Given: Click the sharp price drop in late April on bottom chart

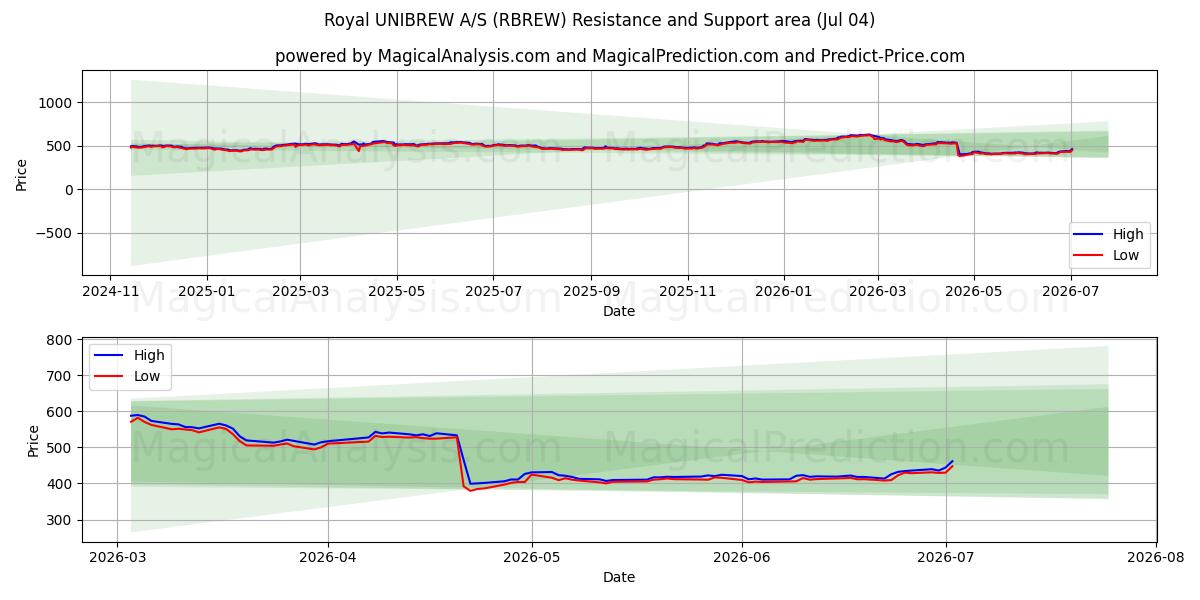Looking at the screenshot, I should pyautogui.click(x=463, y=460).
